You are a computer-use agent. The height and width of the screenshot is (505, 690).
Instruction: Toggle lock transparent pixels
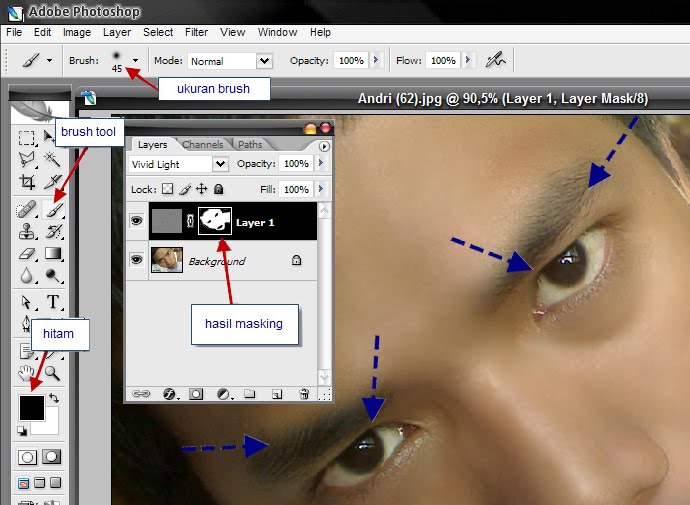168,189
